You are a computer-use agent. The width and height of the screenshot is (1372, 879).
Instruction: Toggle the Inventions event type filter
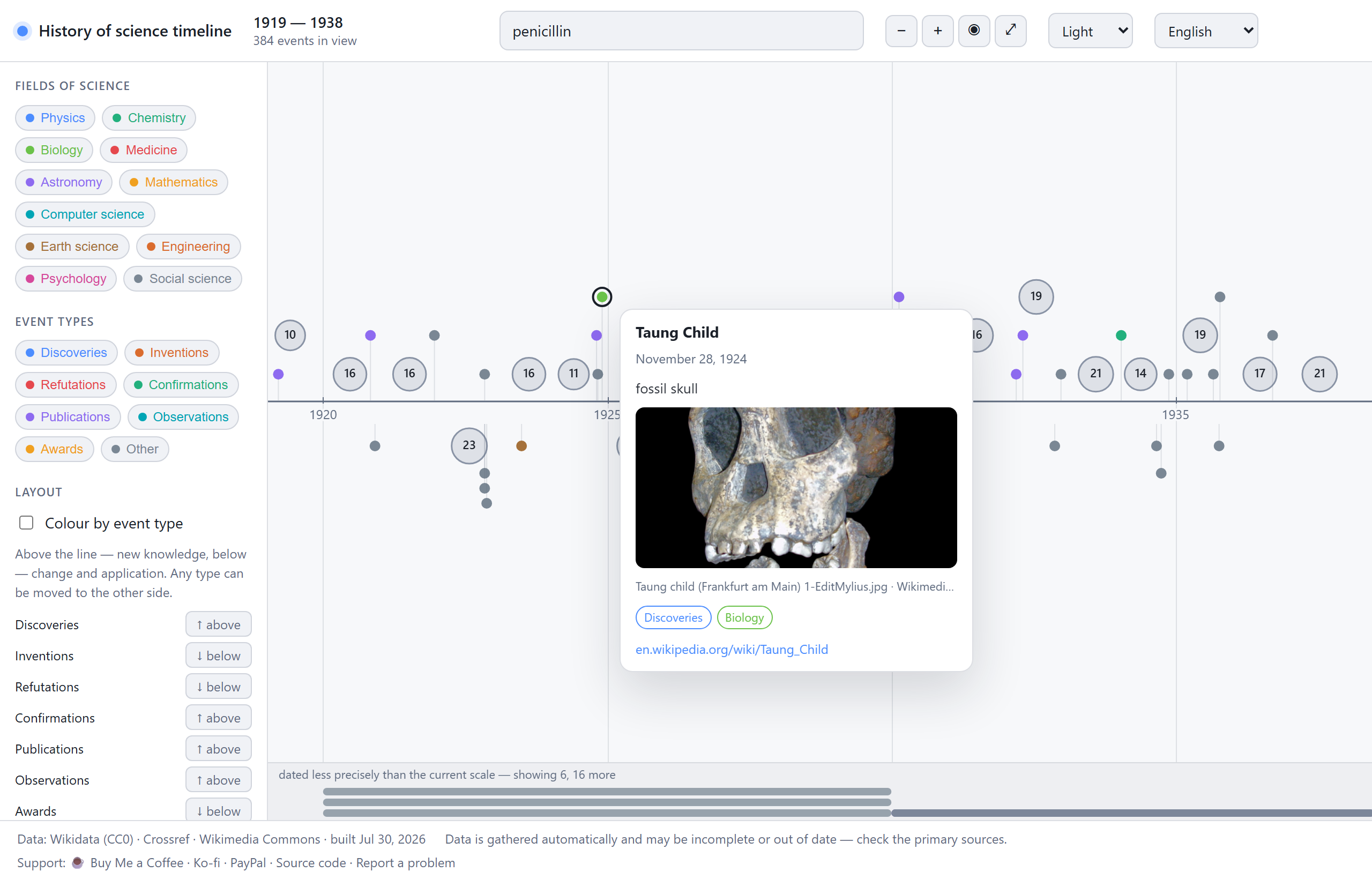pyautogui.click(x=172, y=353)
